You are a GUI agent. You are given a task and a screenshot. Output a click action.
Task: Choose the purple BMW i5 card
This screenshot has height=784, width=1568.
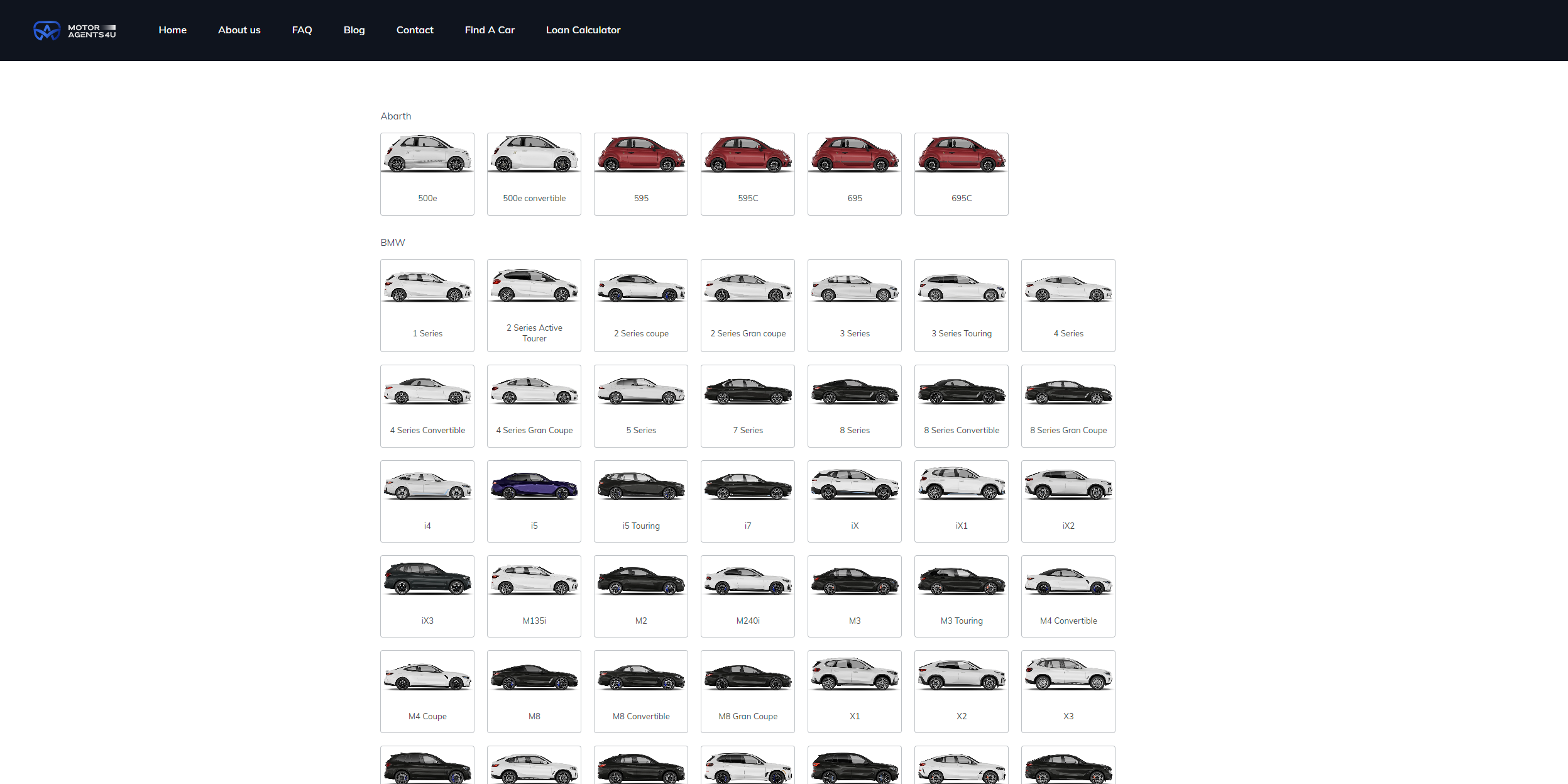534,501
